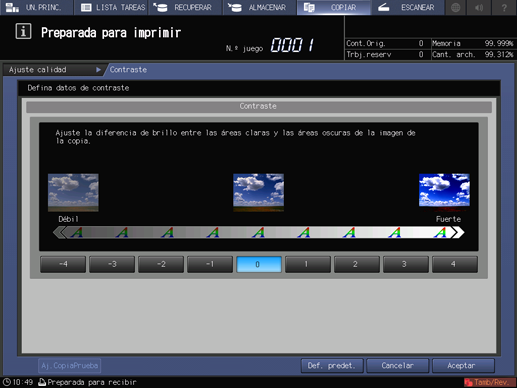Confirm with the Aceptar button
This screenshot has width=517, height=388.
click(463, 366)
